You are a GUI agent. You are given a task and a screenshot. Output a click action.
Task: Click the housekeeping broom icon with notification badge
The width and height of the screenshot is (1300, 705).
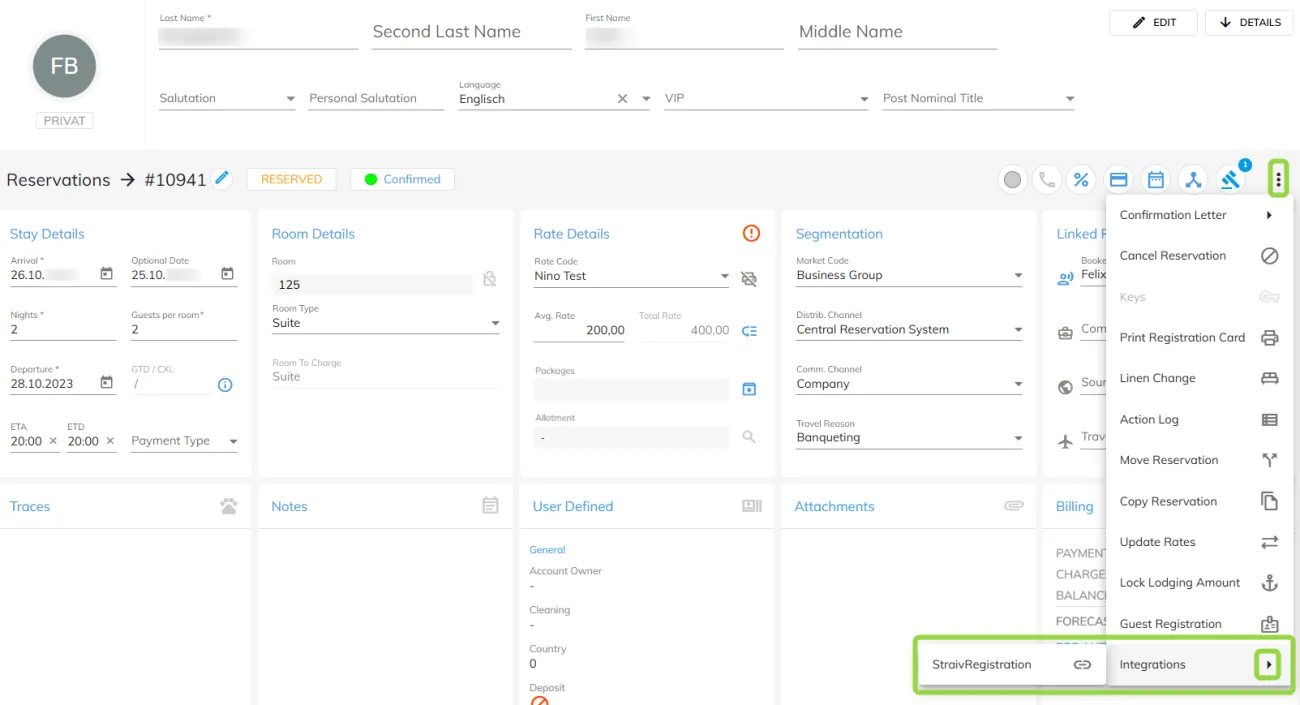pyautogui.click(x=1231, y=179)
